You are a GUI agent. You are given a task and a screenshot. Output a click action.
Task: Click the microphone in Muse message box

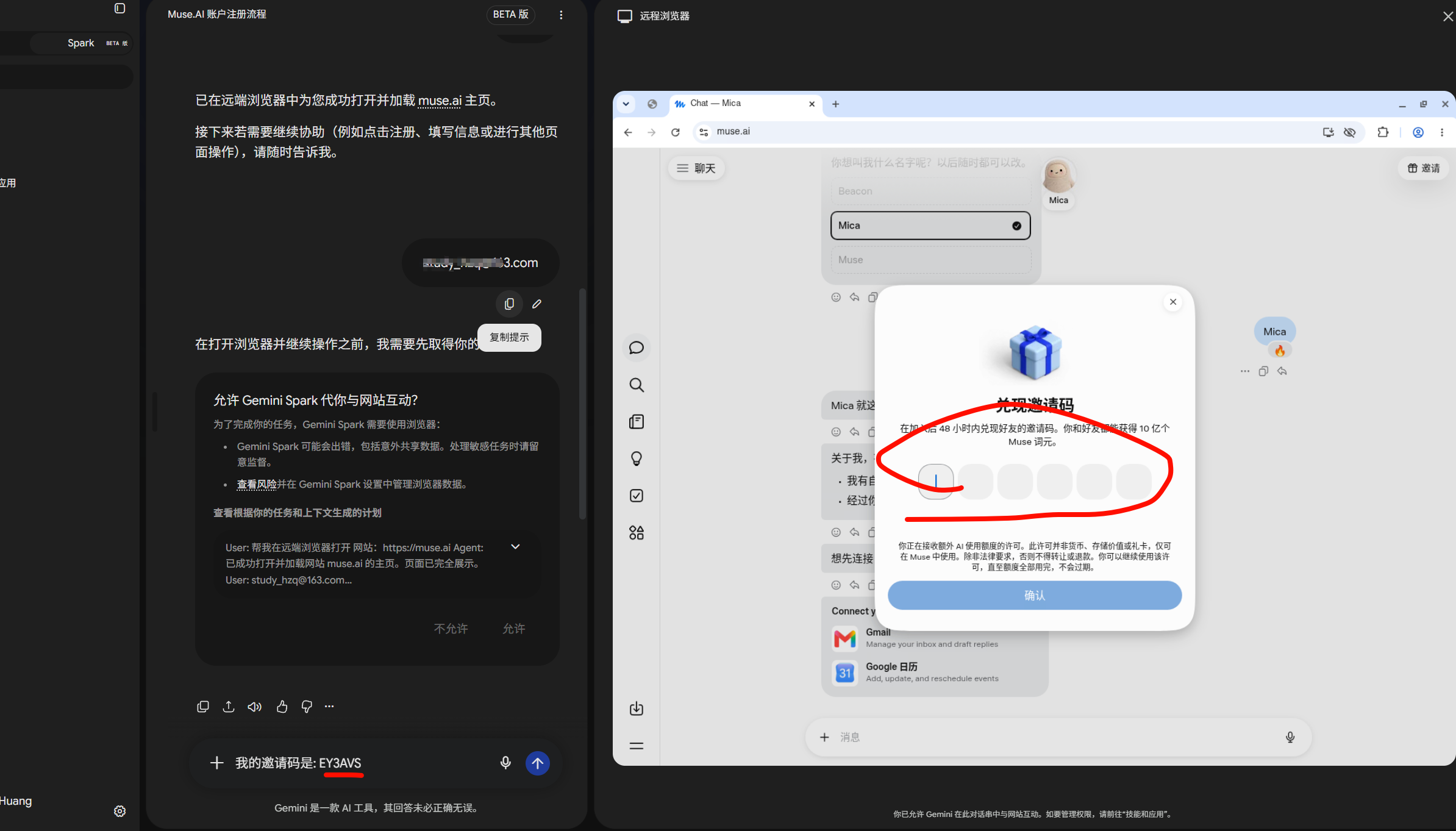click(1290, 737)
